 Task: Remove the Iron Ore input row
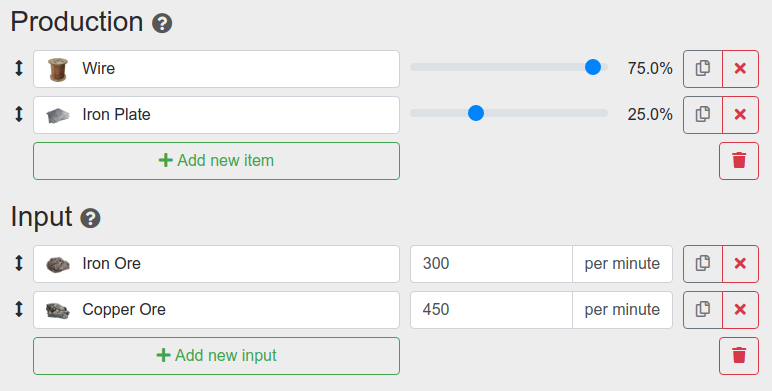click(740, 264)
